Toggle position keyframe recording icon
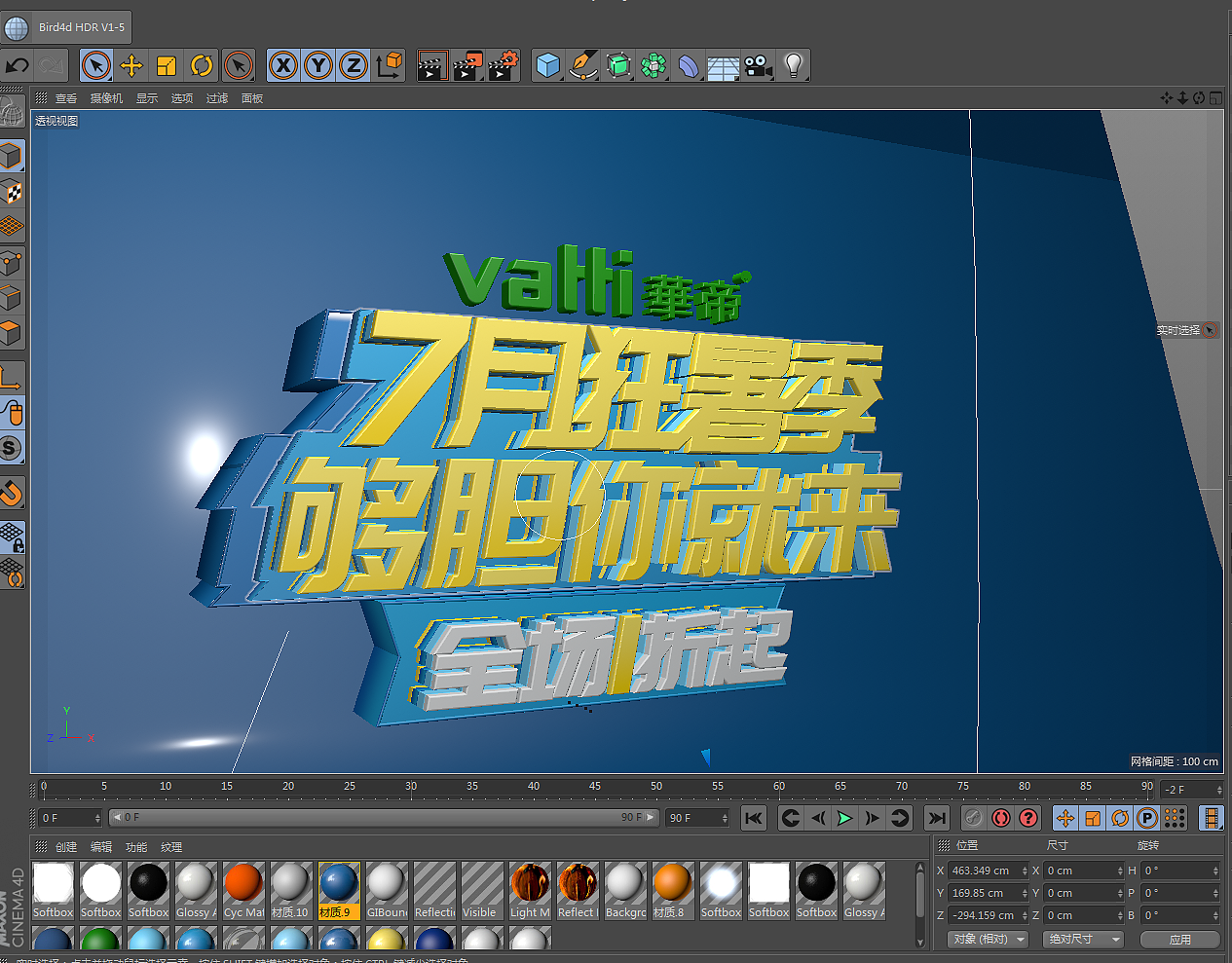Viewport: 1232px width, 963px height. tap(1065, 818)
